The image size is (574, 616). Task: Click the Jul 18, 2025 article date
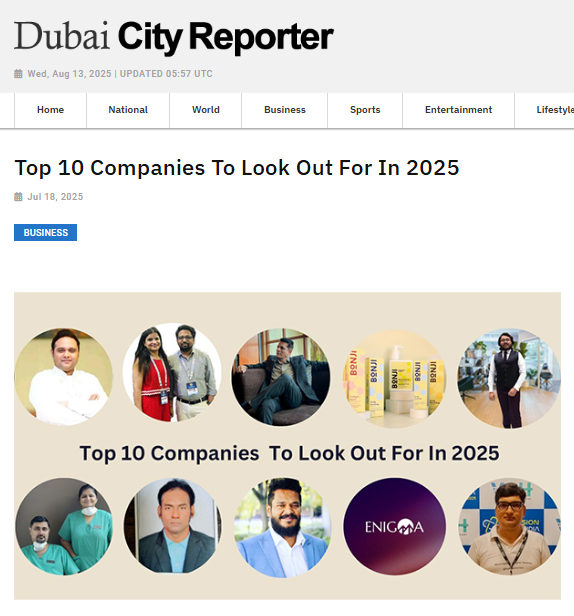click(x=55, y=197)
